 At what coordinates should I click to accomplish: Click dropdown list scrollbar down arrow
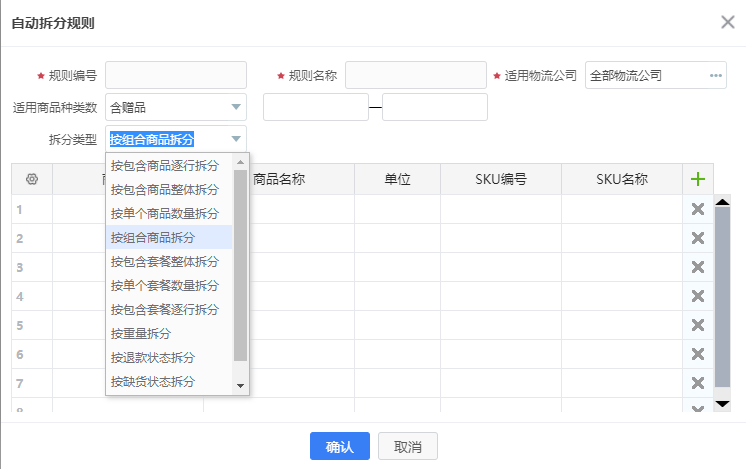point(240,386)
